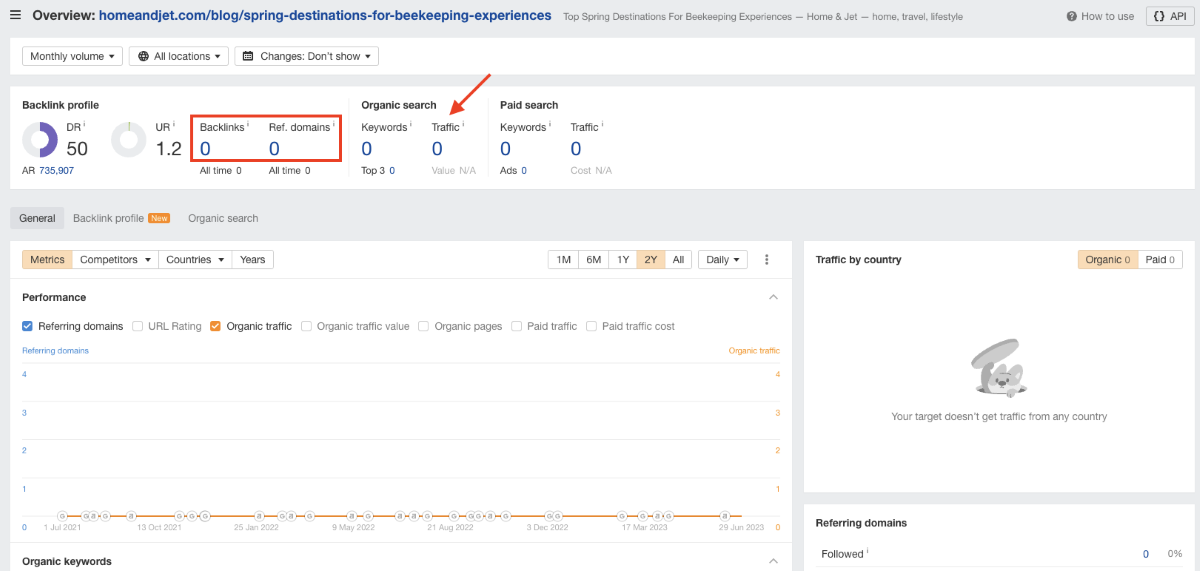Click the AR value 735,907
Viewport: 1200px width, 571px height.
click(x=56, y=171)
